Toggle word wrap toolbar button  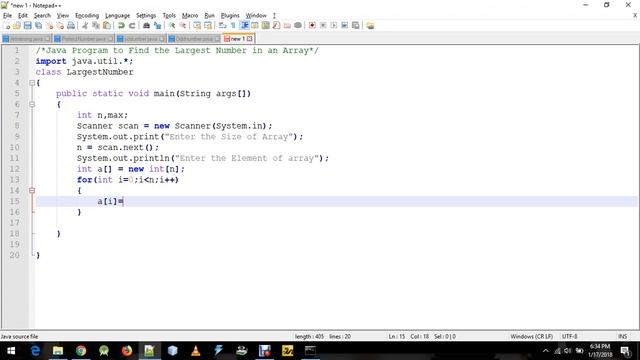(x=222, y=26)
